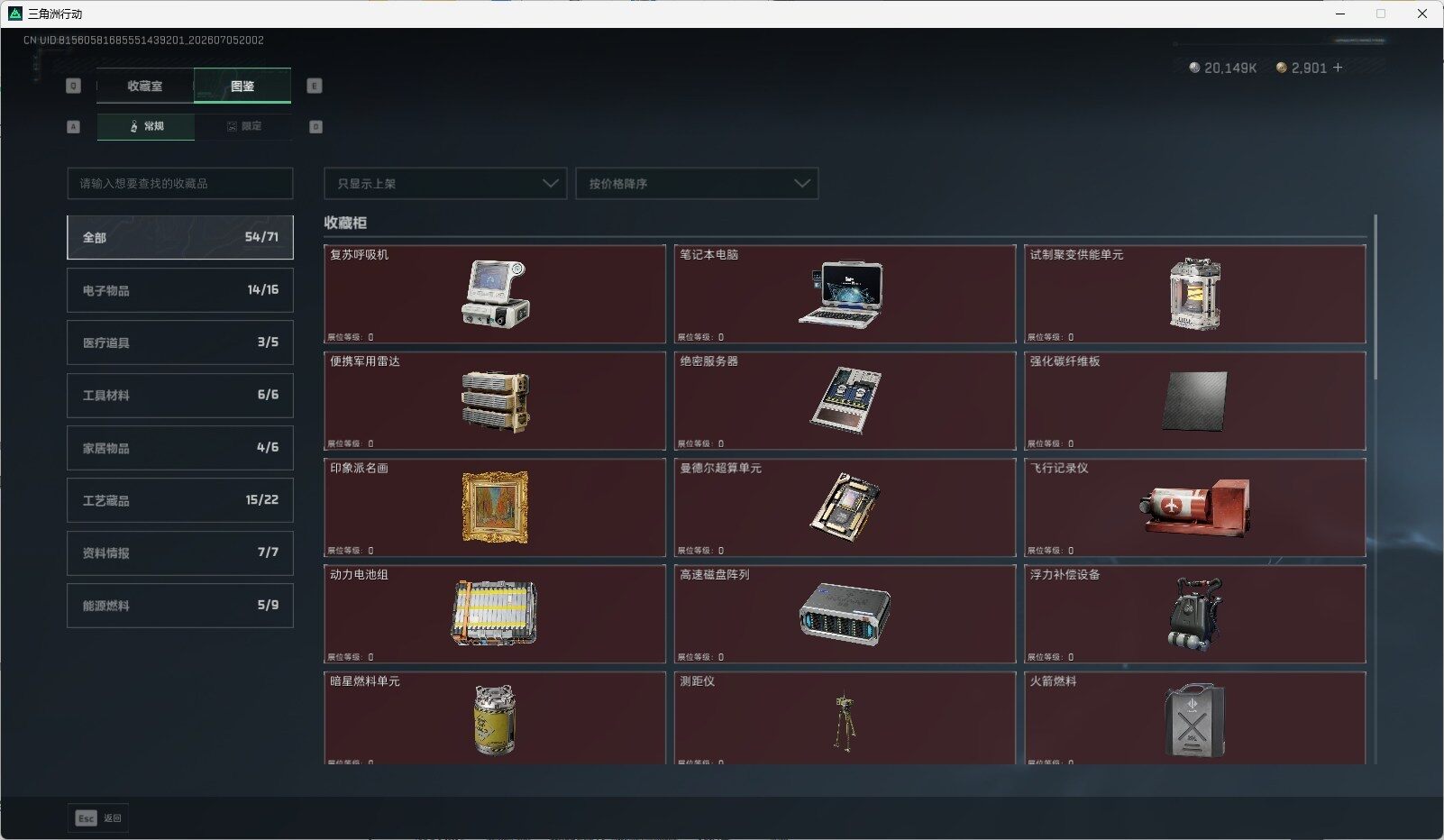Click the 印象派名画 painting image
The width and height of the screenshot is (1444, 840).
pos(495,507)
